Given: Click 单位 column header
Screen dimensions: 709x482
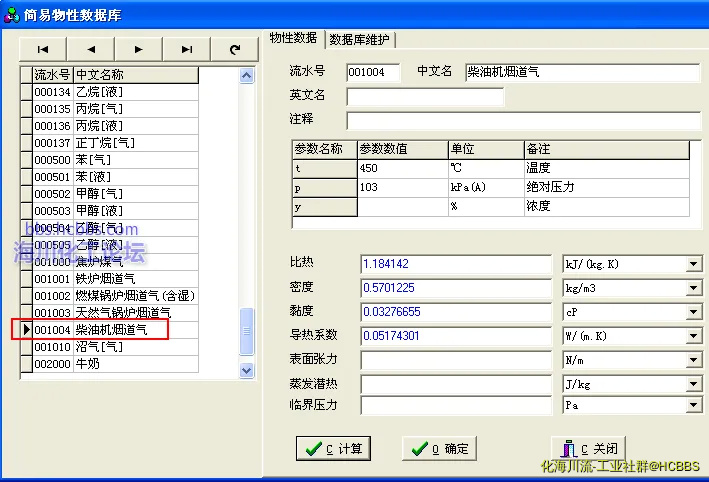Looking at the screenshot, I should pyautogui.click(x=487, y=149).
